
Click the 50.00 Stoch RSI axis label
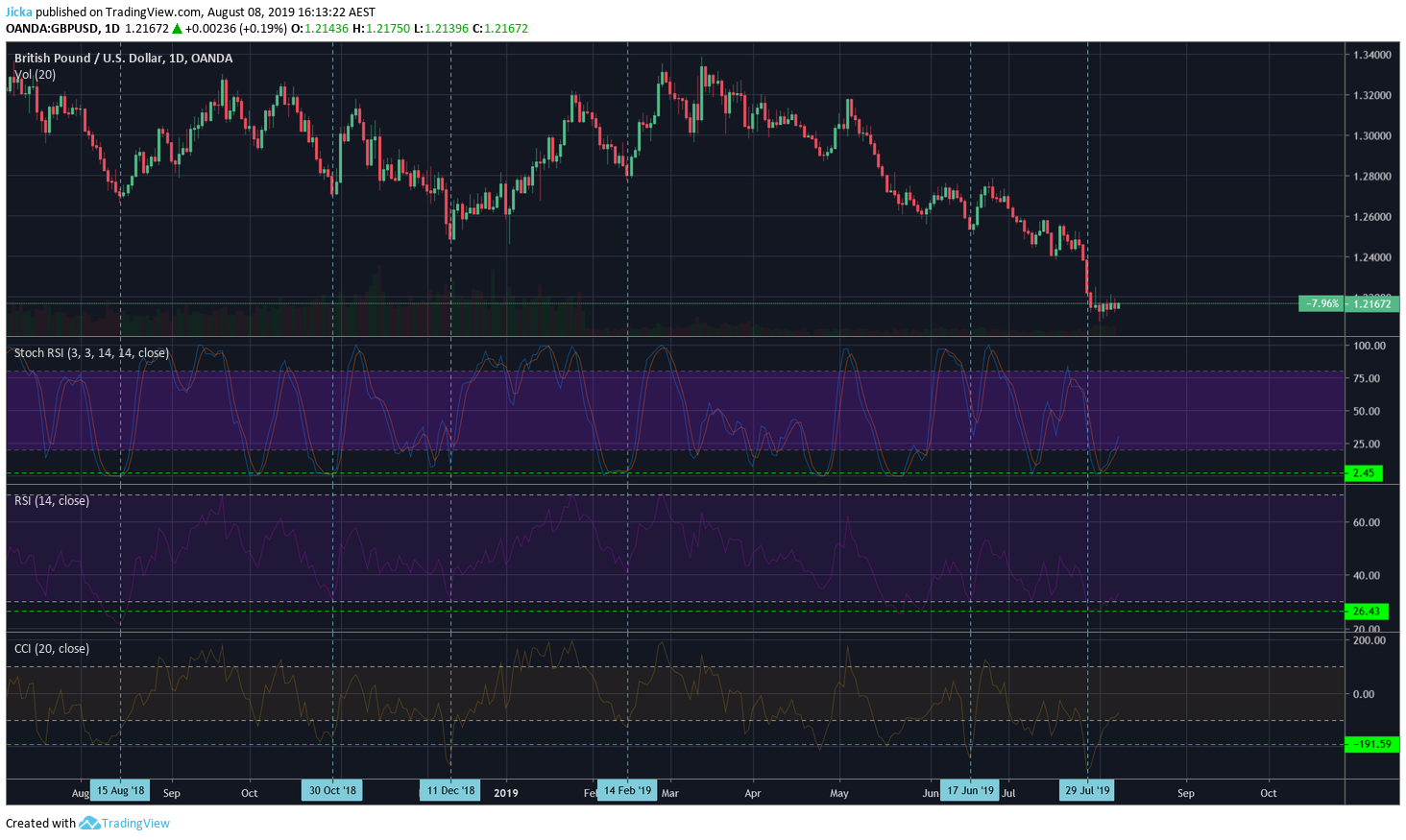[1367, 411]
